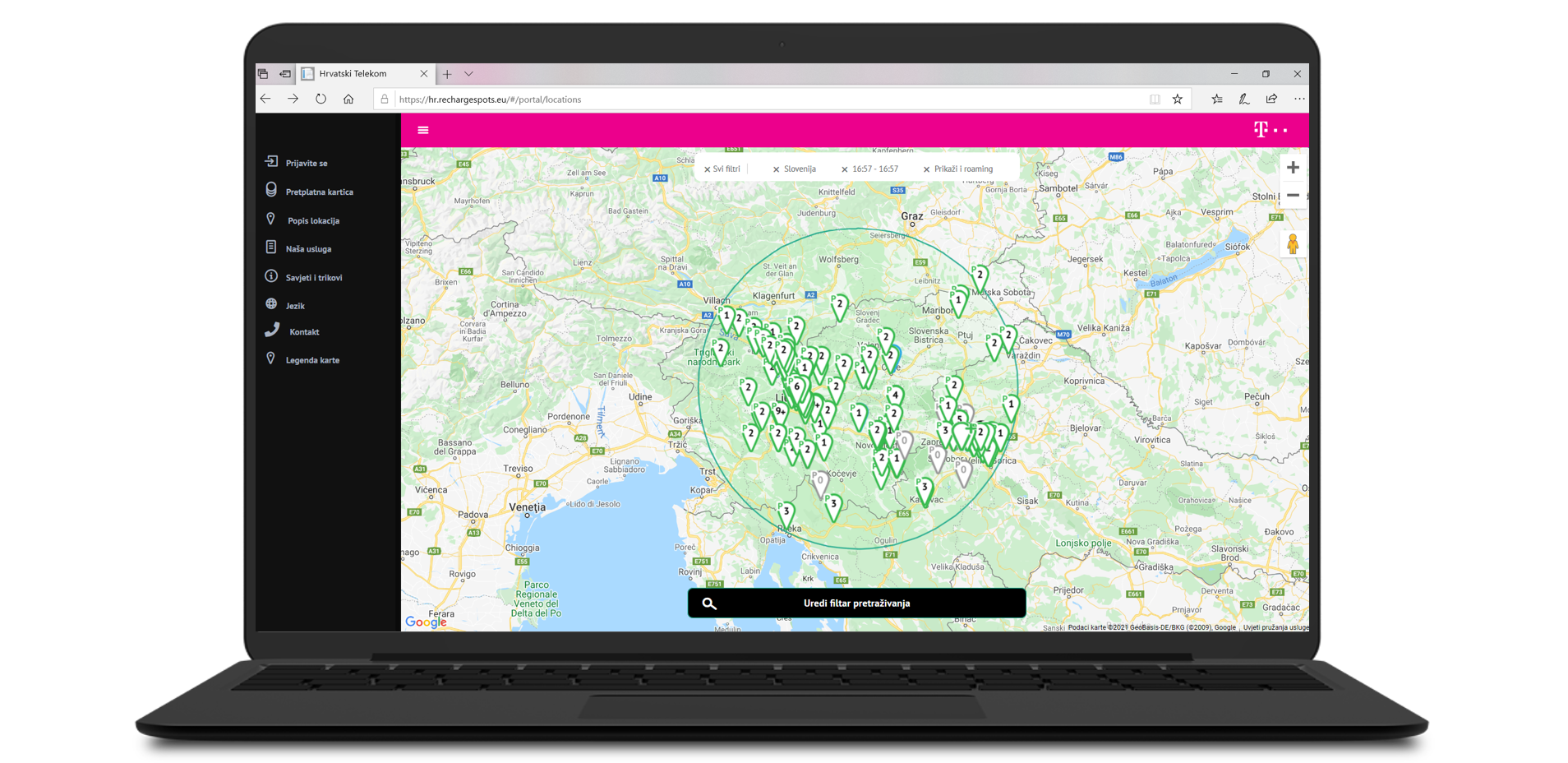
Task: Remove the Svi filtri filter chip
Action: coord(707,169)
